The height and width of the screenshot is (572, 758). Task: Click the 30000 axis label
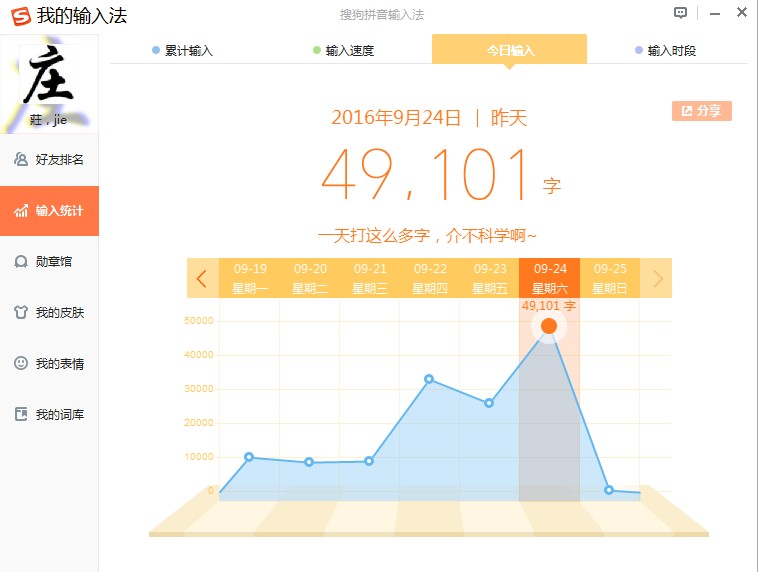(x=199, y=389)
